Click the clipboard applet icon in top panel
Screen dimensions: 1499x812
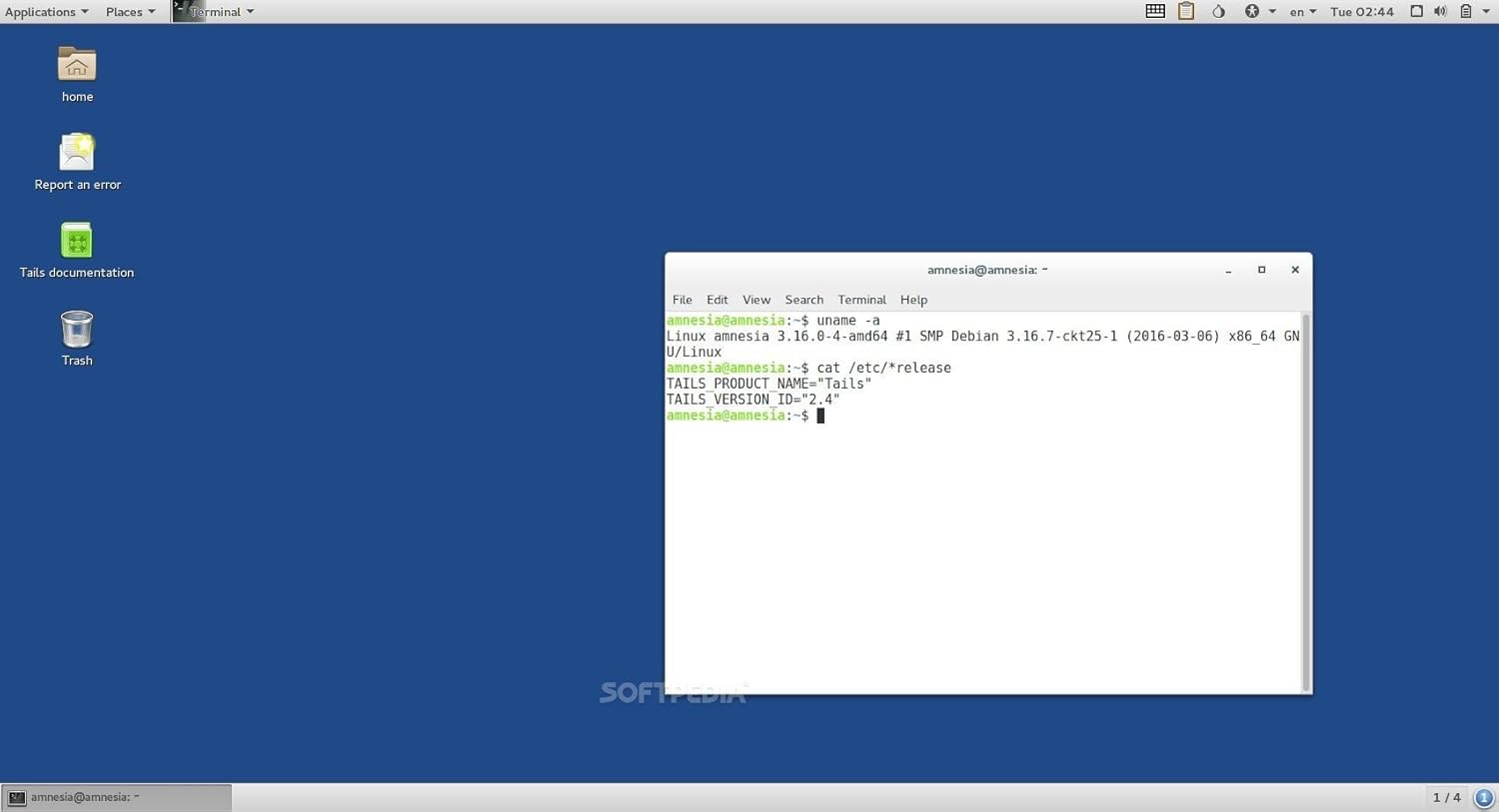[1186, 12]
